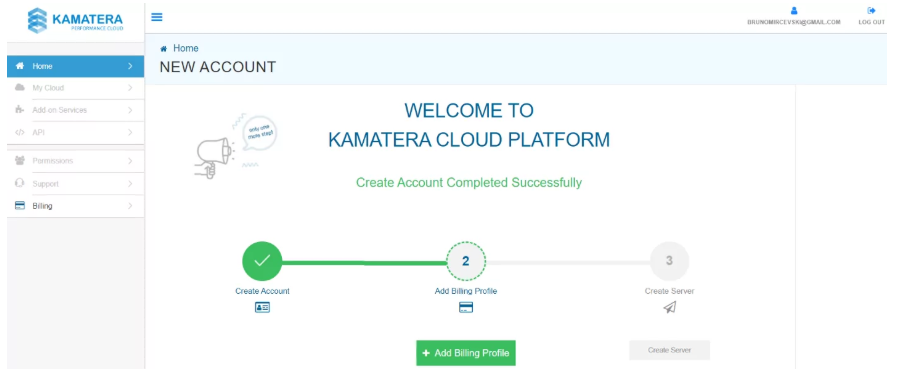Screen dimensions: 897x376
Task: Click the log out arrow icon
Action: pyautogui.click(x=871, y=10)
